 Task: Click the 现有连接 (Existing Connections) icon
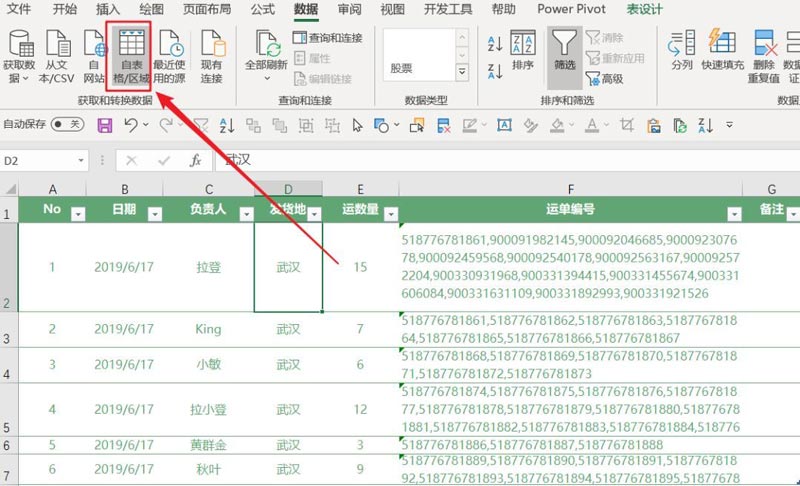tap(212, 43)
